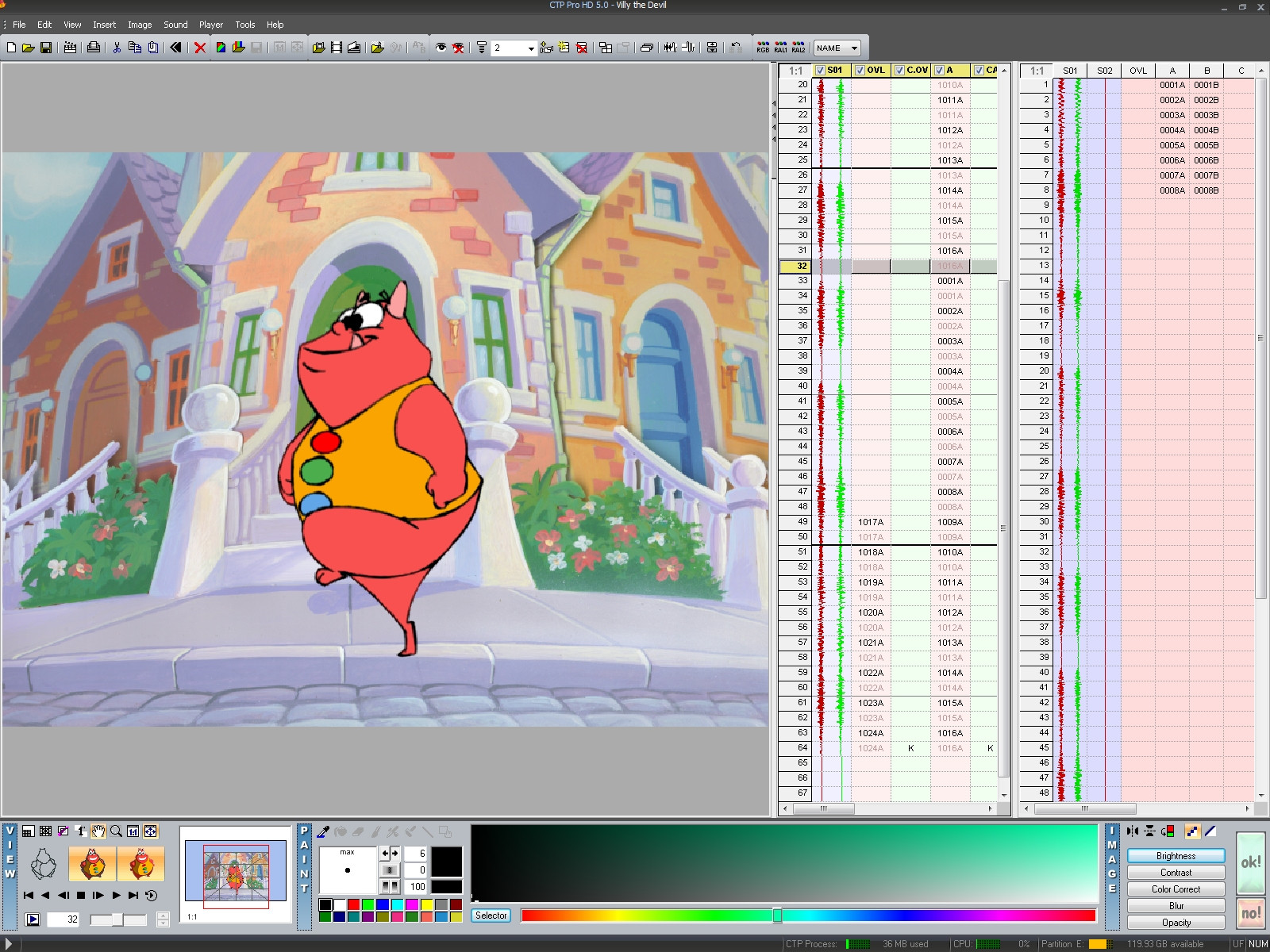Open the Sound menu

point(175,25)
